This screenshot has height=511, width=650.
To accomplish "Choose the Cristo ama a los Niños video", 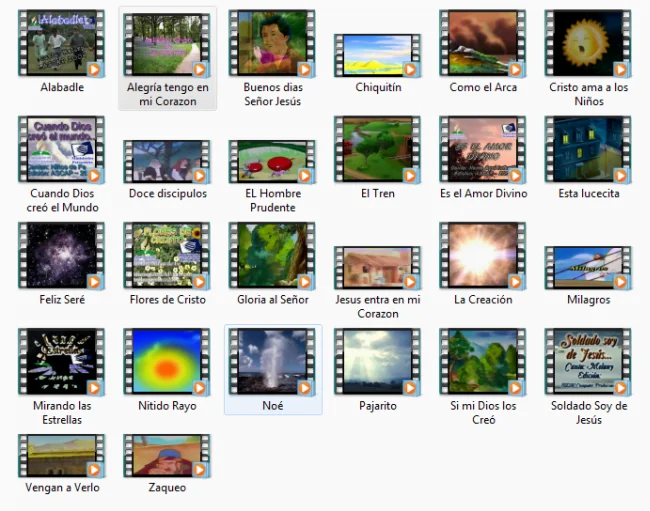I will (x=588, y=44).
